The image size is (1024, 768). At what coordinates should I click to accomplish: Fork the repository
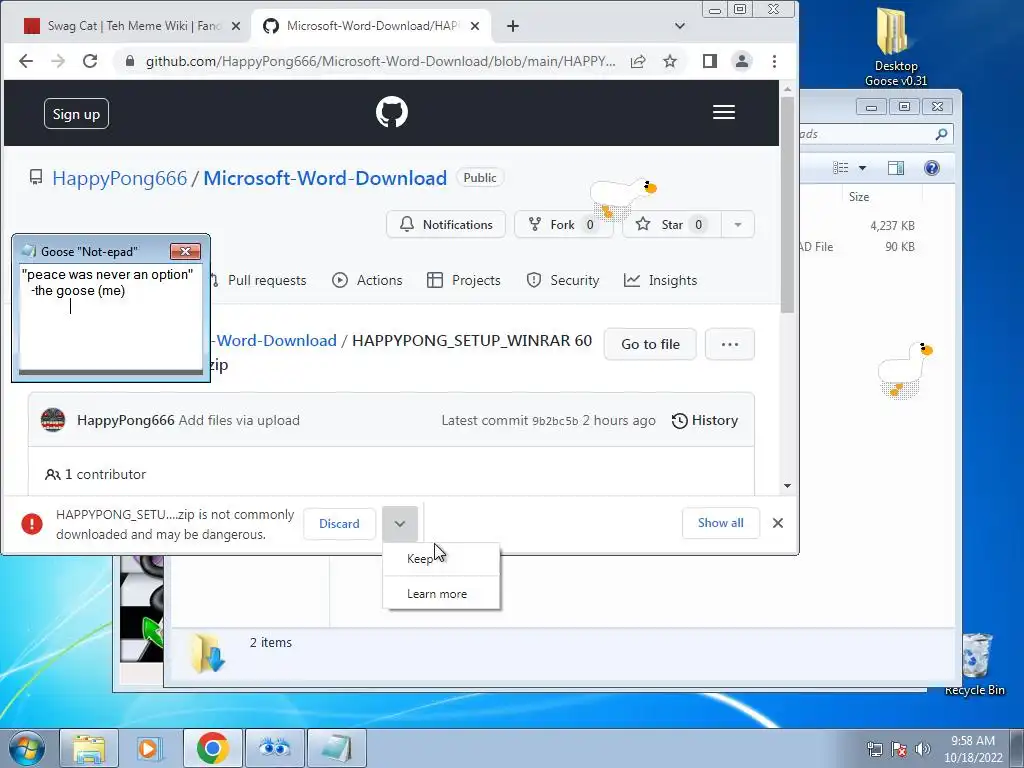563,225
